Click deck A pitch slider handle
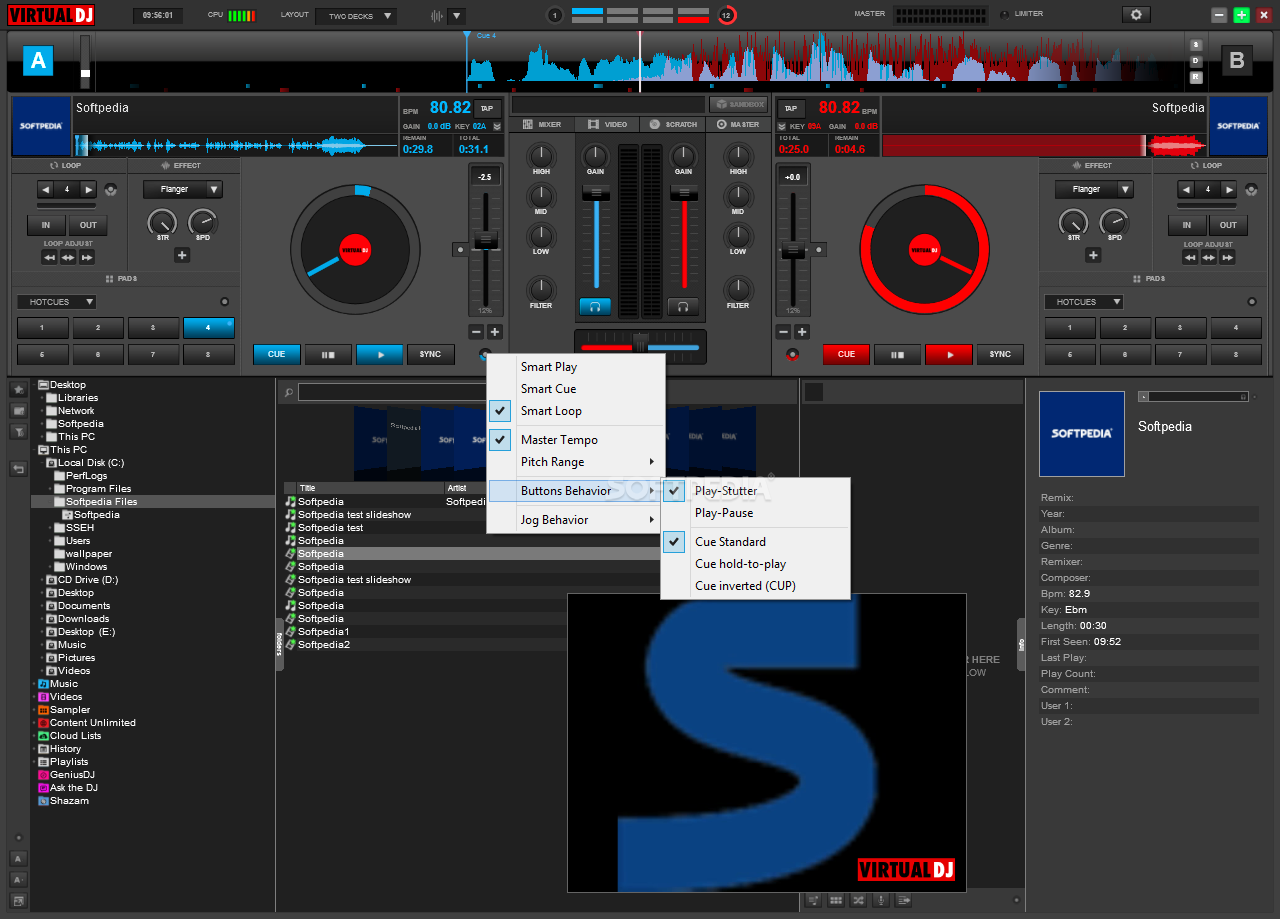This screenshot has width=1280, height=919. (x=485, y=240)
